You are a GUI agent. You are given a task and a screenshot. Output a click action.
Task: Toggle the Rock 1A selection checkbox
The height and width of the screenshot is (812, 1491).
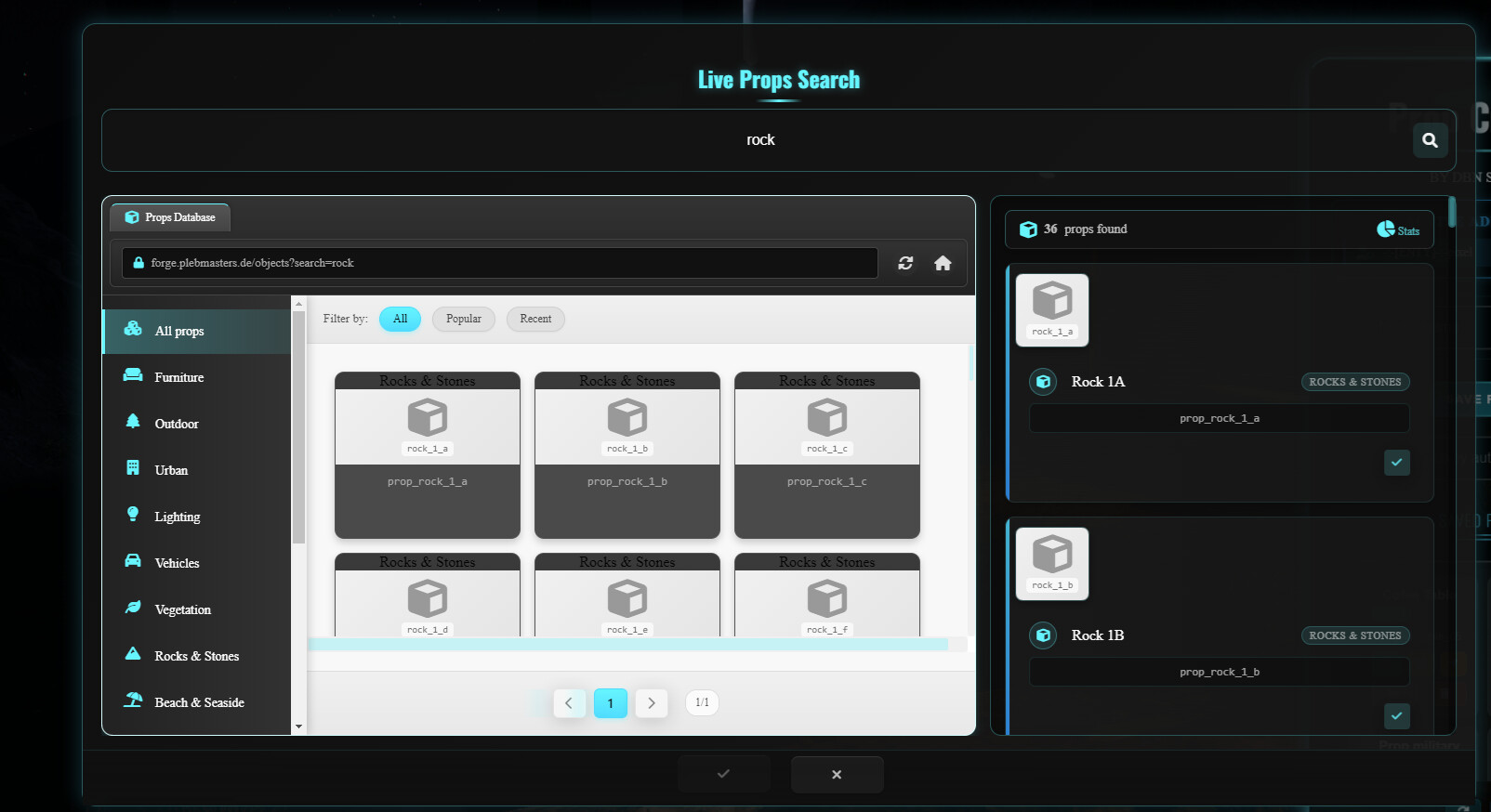(1396, 462)
